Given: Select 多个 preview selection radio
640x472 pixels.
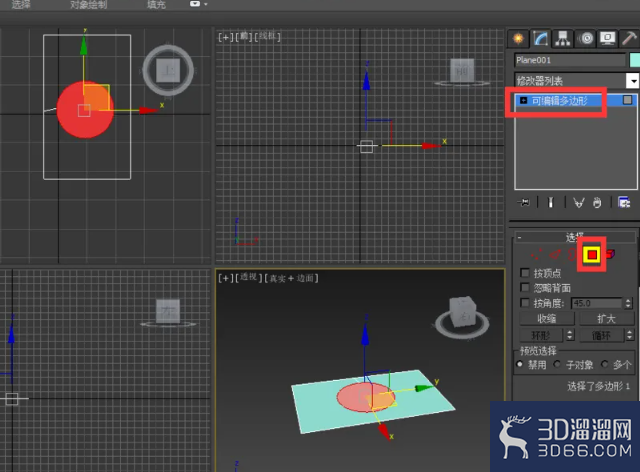Looking at the screenshot, I should click(604, 364).
